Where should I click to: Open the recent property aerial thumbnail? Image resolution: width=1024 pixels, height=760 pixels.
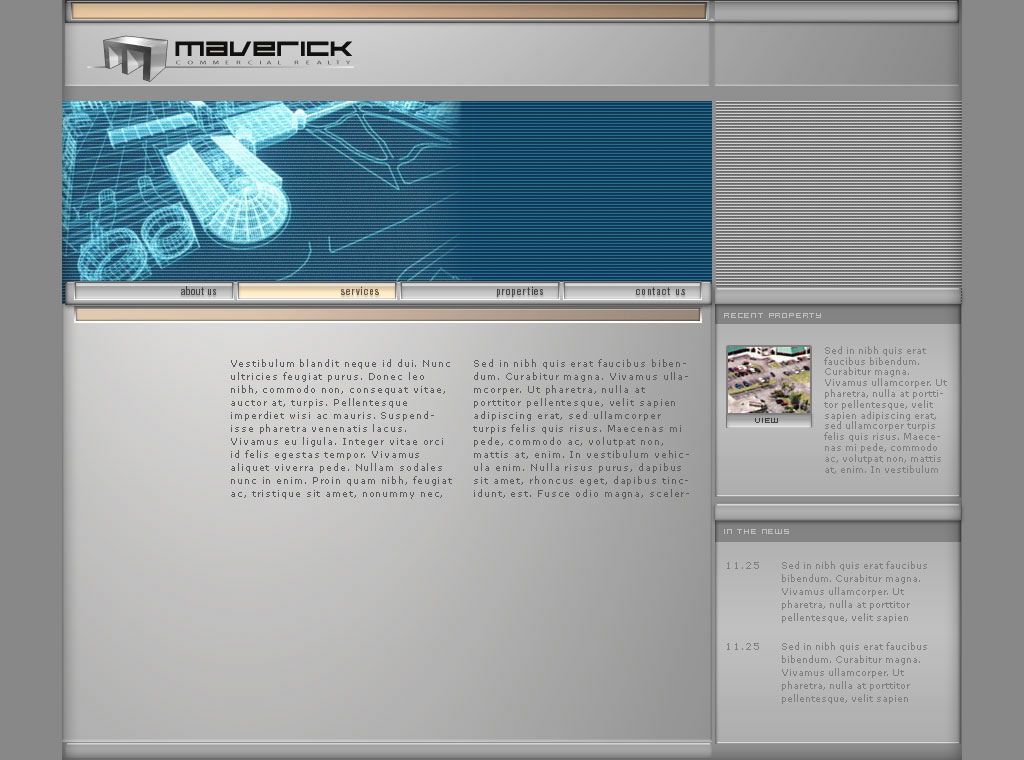(768, 380)
